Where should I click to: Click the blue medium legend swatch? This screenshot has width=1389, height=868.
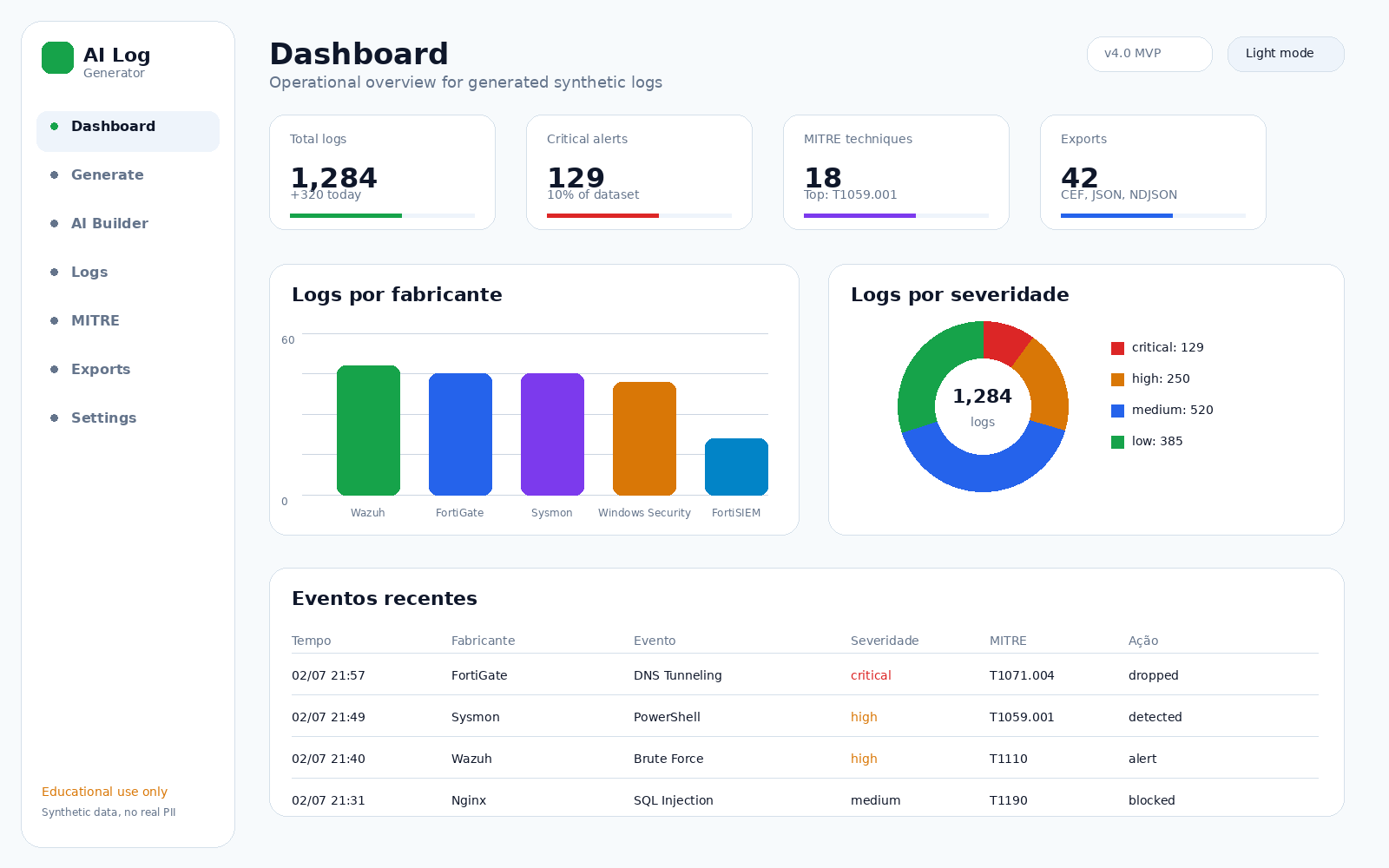tap(1118, 411)
